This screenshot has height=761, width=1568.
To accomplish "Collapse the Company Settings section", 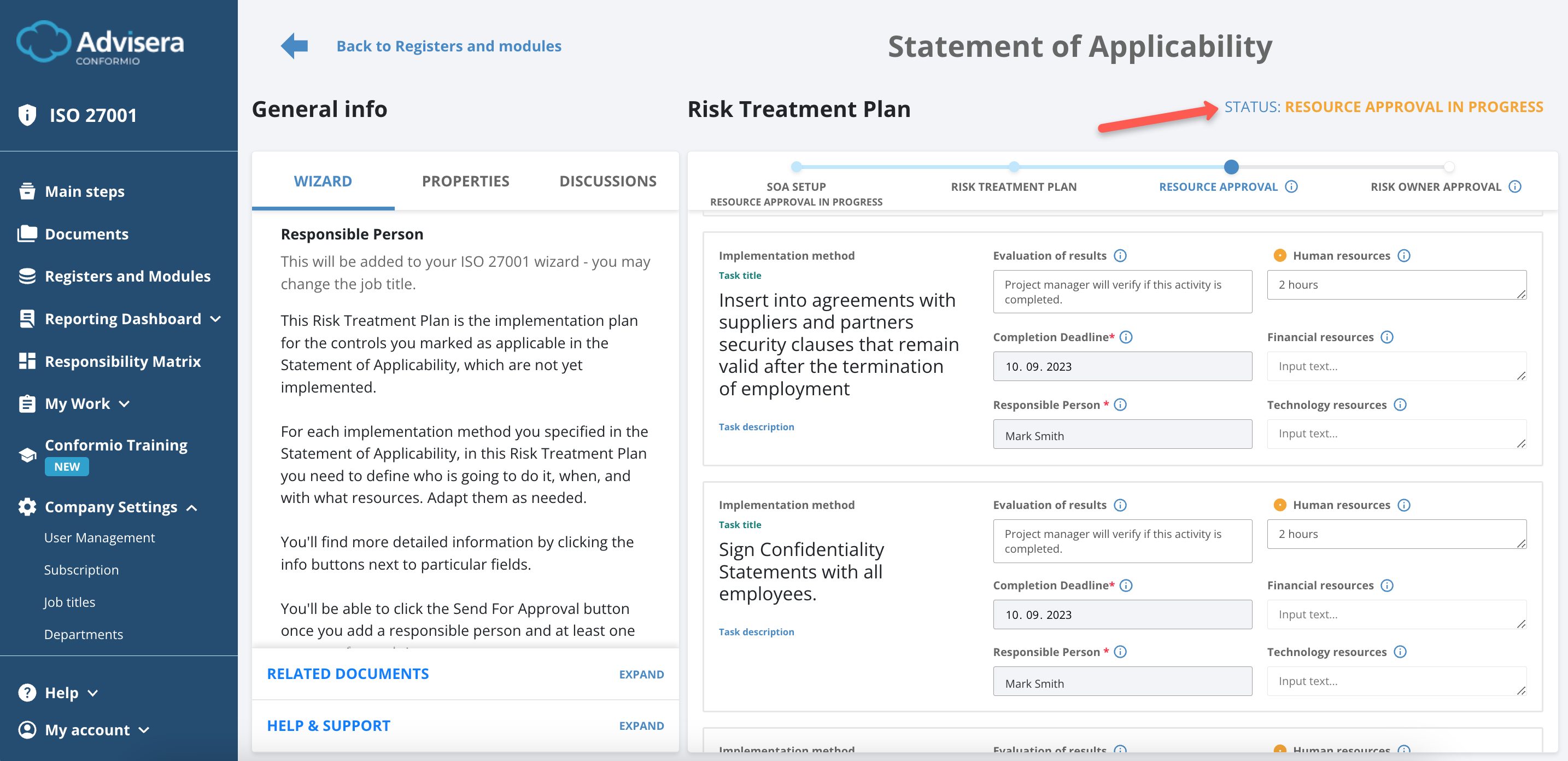I will pyautogui.click(x=192, y=507).
